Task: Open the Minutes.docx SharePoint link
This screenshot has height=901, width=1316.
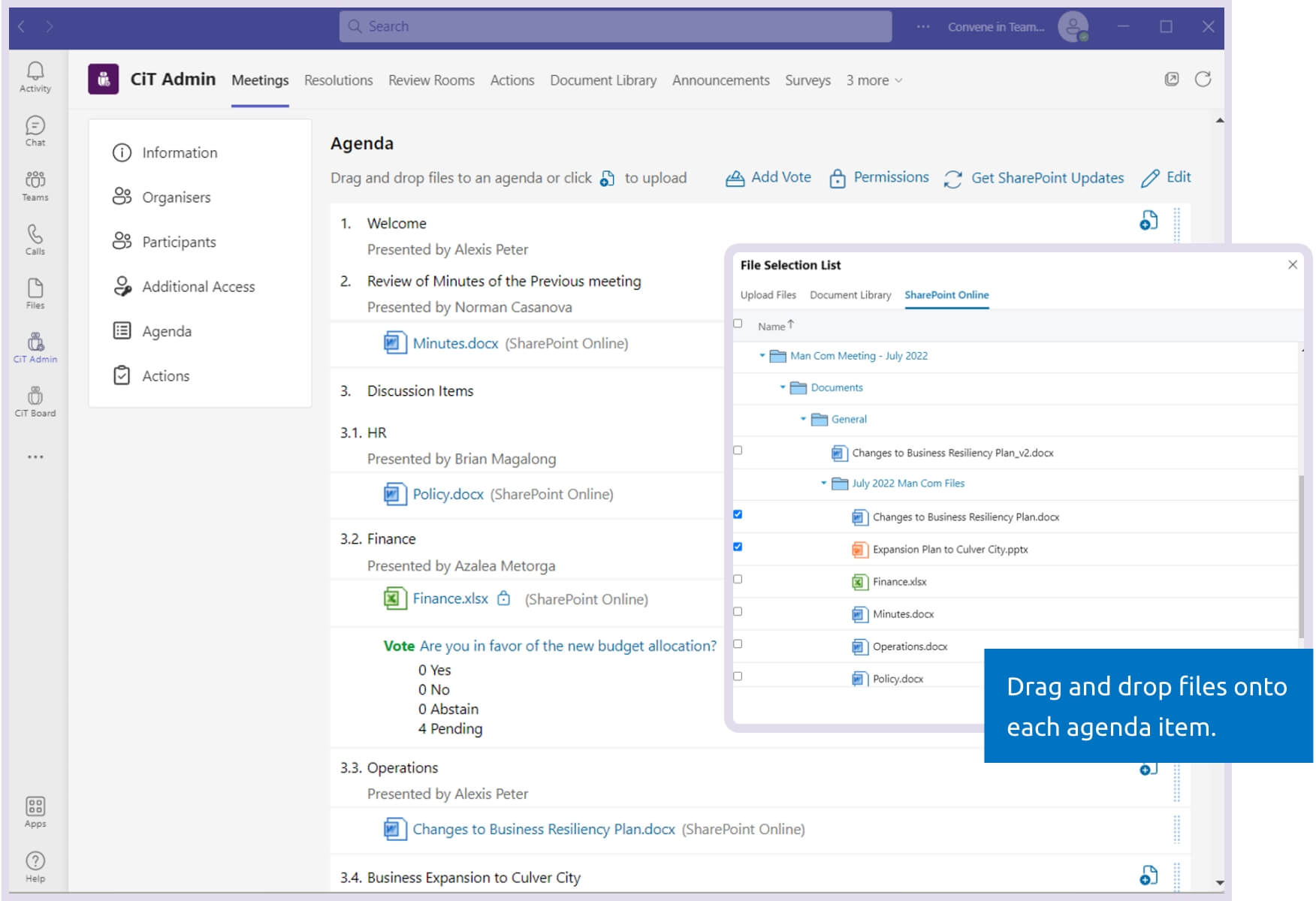Action: pos(454,343)
